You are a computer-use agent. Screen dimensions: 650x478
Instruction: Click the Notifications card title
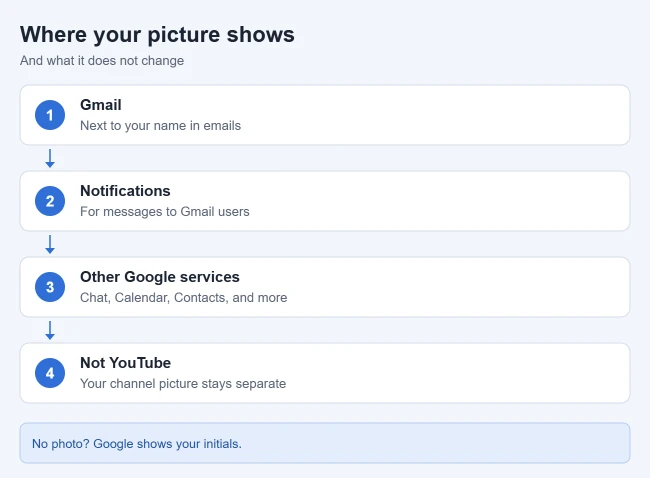tap(125, 191)
